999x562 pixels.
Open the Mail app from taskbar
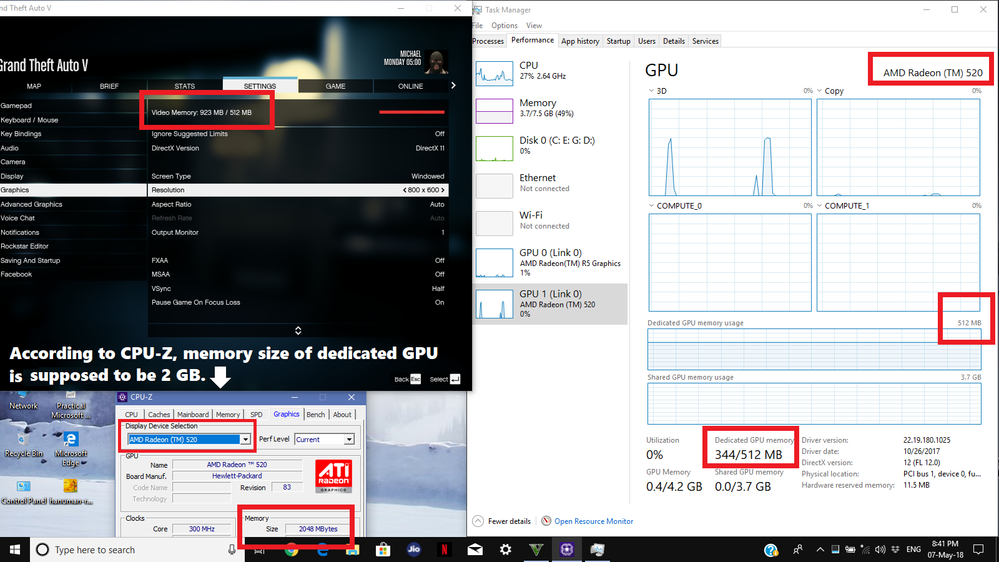pos(475,549)
